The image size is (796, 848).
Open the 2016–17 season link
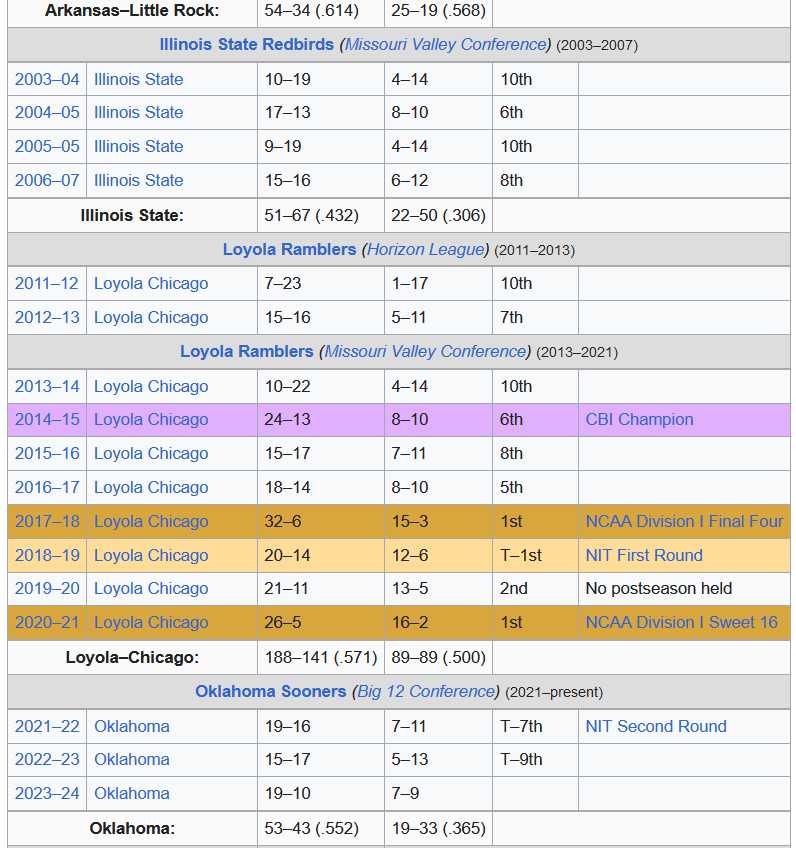point(47,488)
